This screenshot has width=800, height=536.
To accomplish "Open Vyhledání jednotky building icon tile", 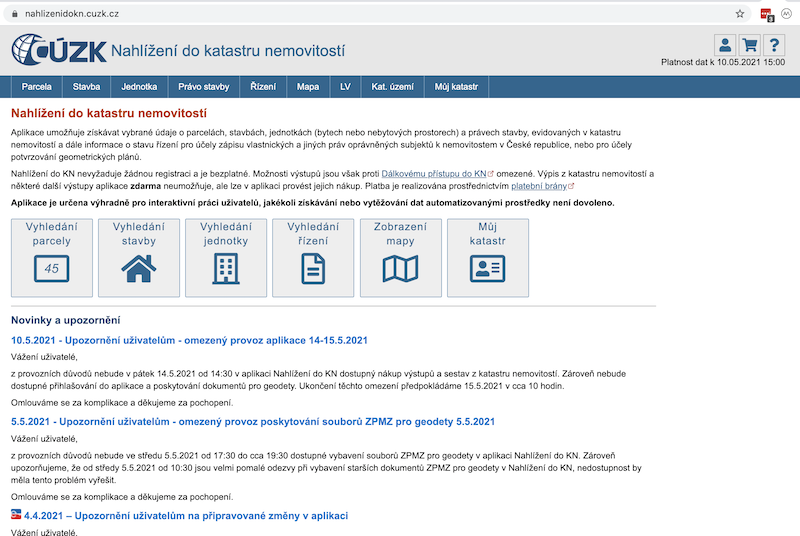I will coord(226,257).
